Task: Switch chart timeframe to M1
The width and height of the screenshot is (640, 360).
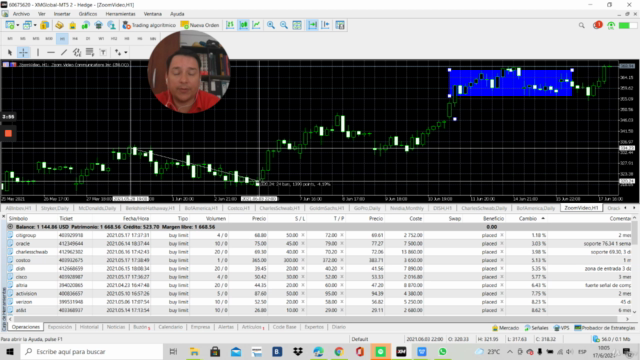Action: pos(10,39)
